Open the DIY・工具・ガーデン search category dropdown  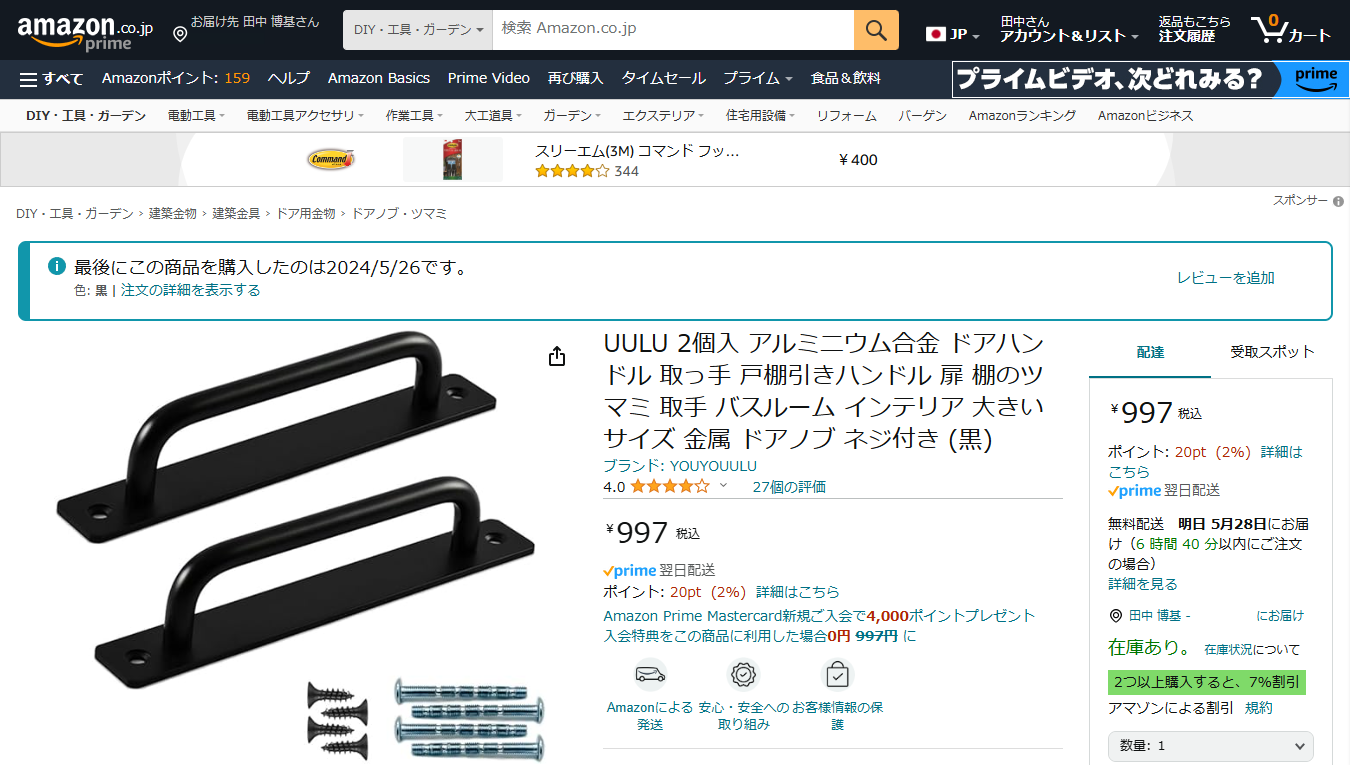click(418, 30)
